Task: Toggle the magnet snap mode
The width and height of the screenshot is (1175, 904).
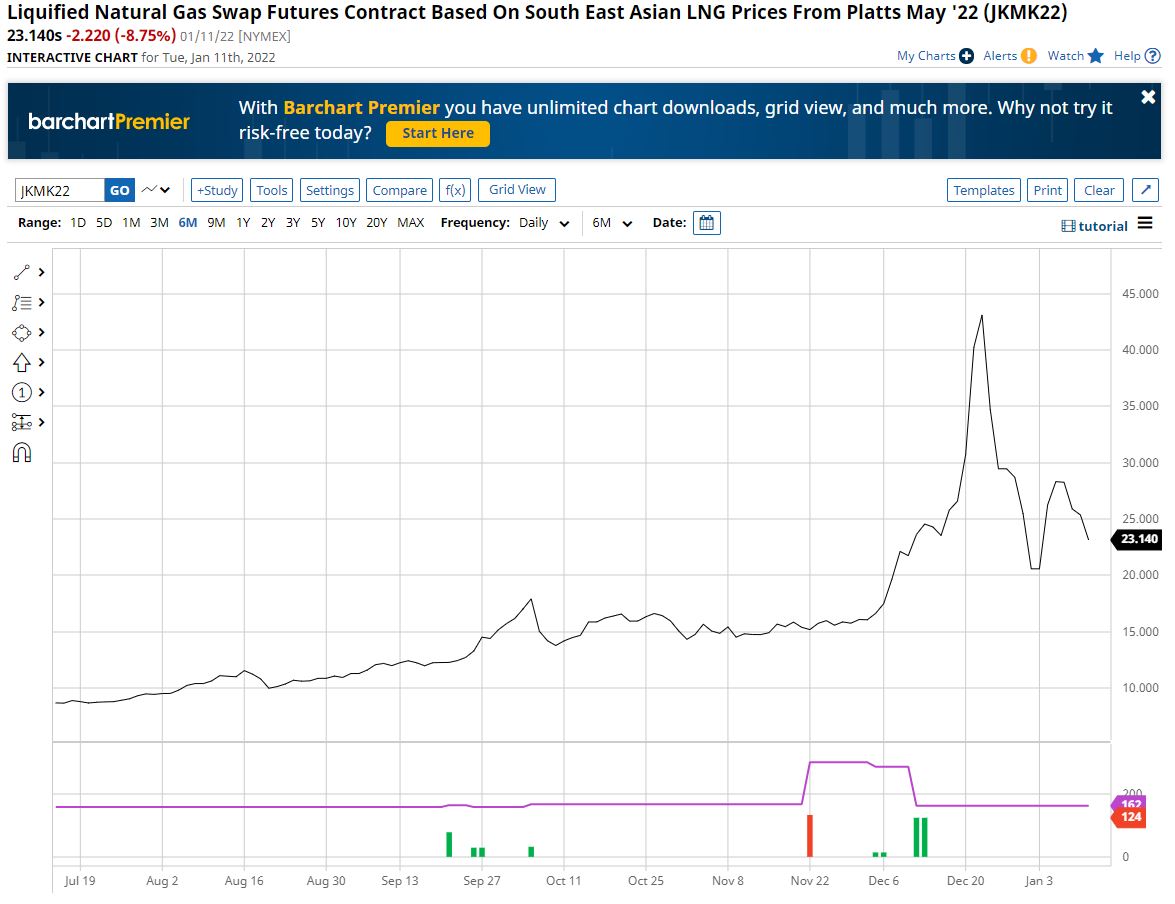Action: click(22, 453)
